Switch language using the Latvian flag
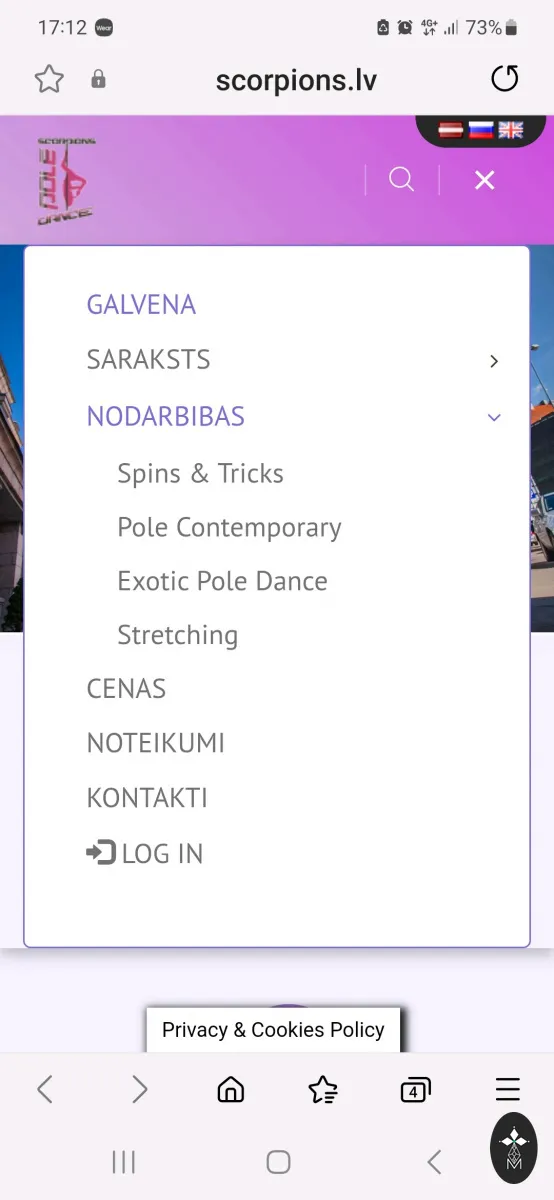Image resolution: width=554 pixels, height=1200 pixels. (451, 130)
